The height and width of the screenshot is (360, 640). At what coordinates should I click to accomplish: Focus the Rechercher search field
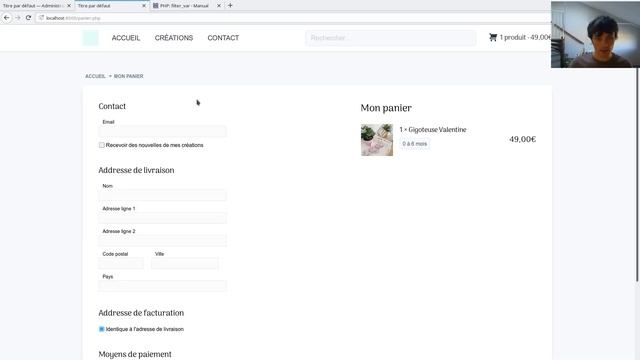click(x=390, y=38)
